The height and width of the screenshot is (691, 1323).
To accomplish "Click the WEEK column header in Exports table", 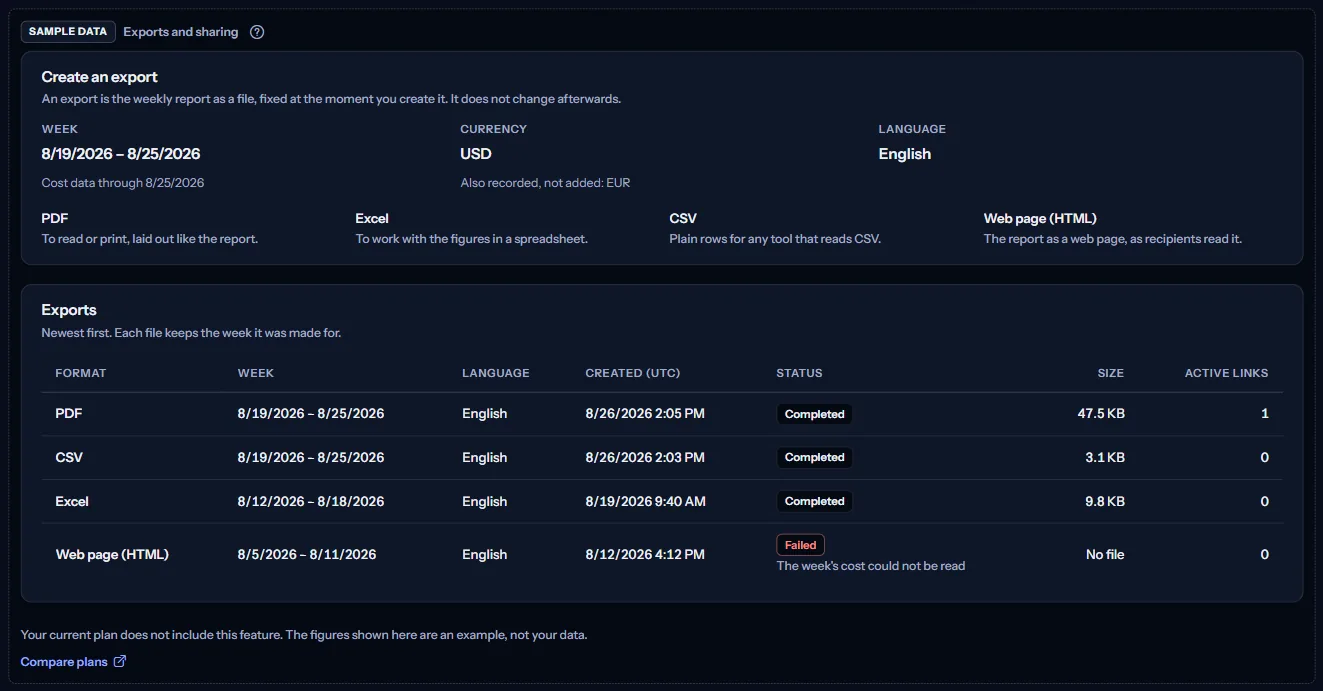I will [x=256, y=373].
